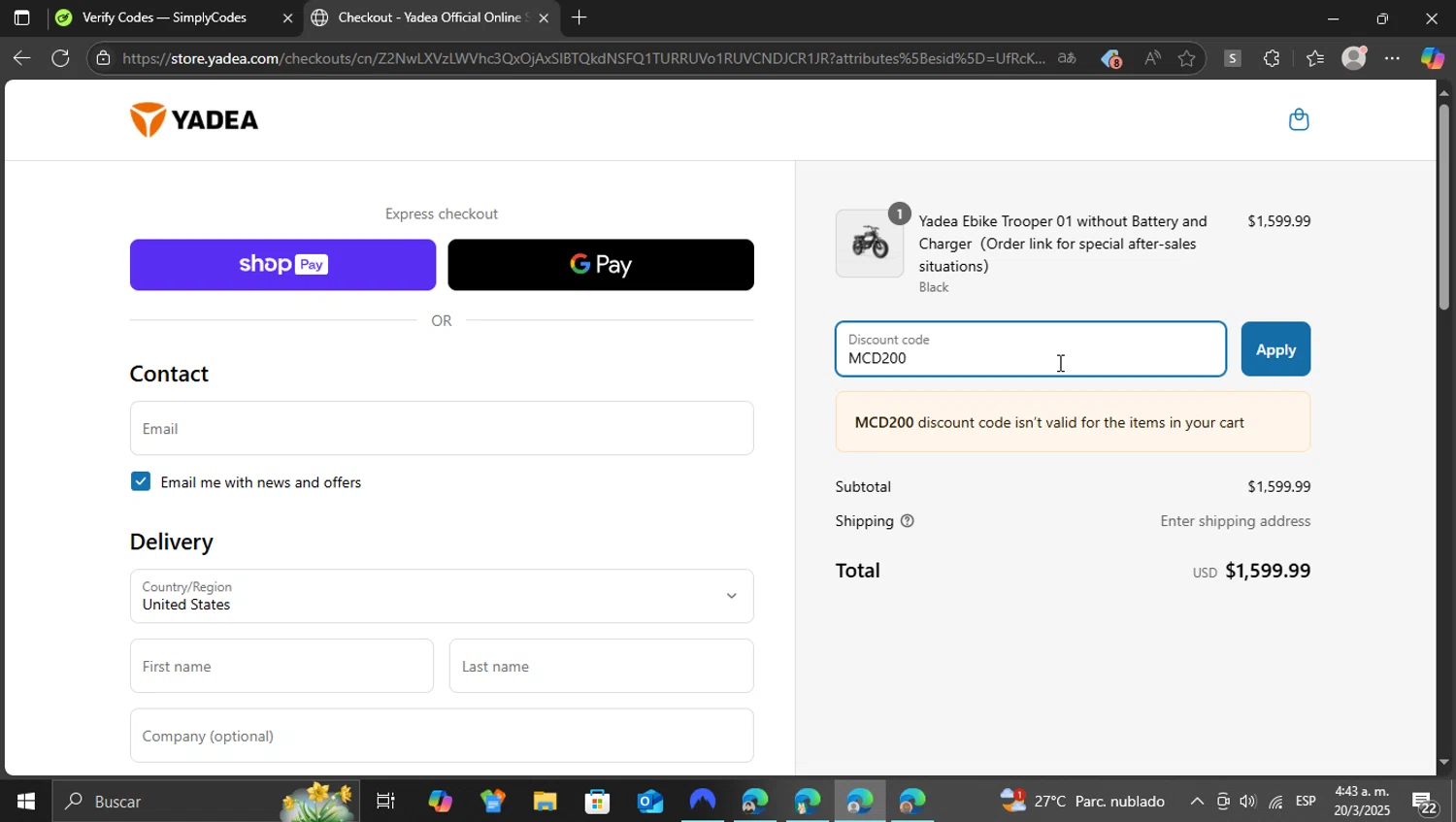Go back to the previous page
The image size is (1456, 822).
point(21,58)
